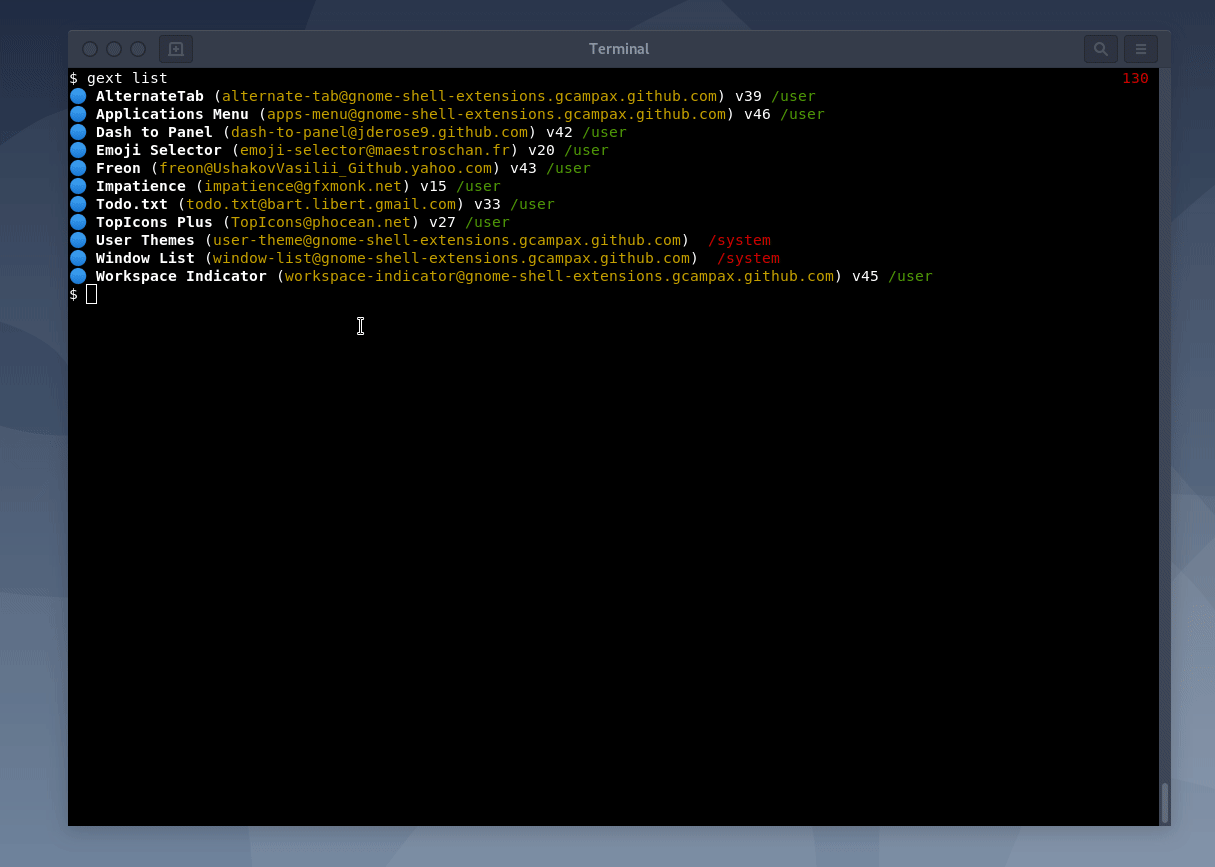The image size is (1215, 867).
Task: Click /system label on Window List row
Action: coord(749,259)
